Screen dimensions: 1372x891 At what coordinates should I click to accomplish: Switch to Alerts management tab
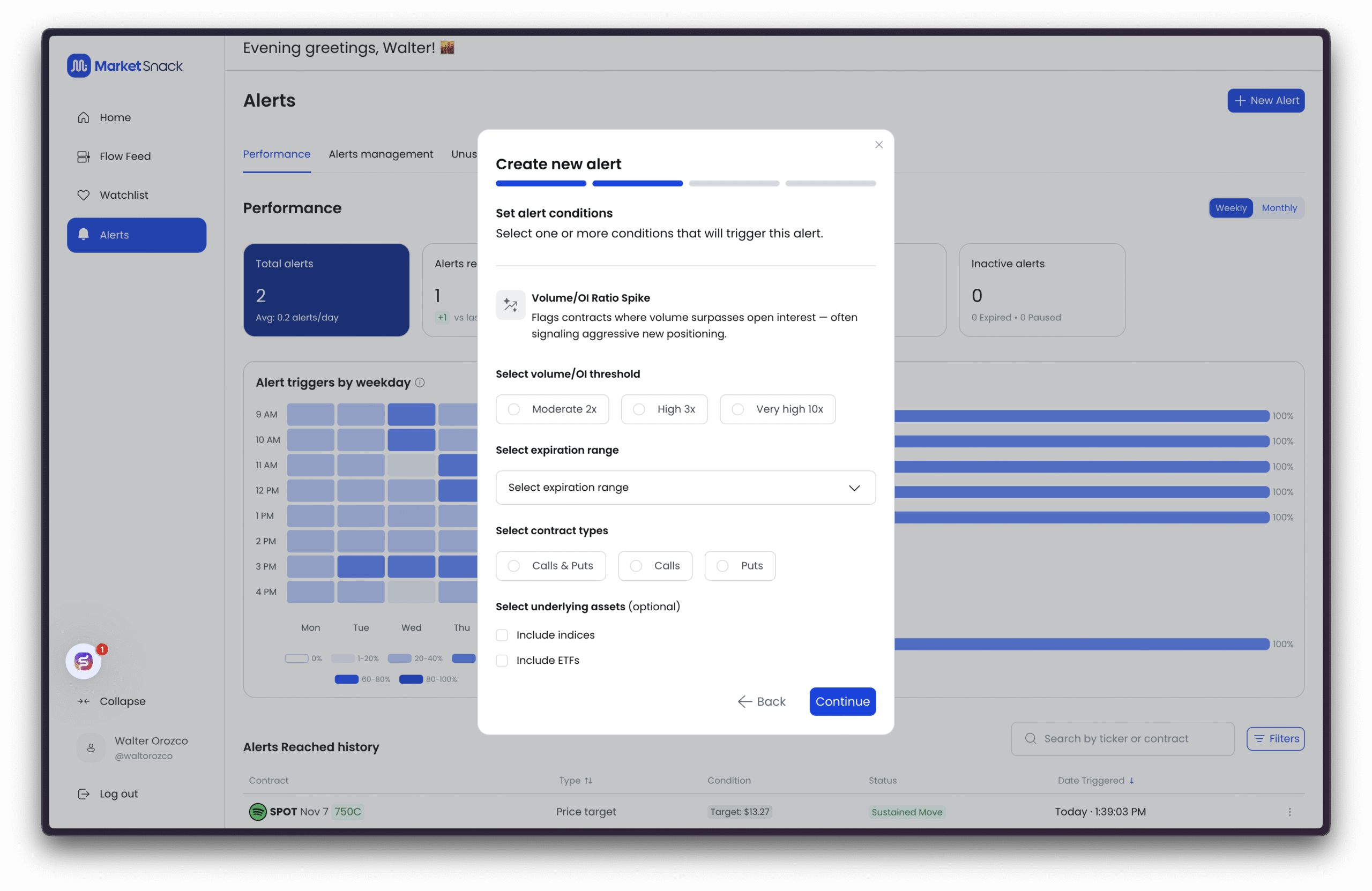pos(381,154)
